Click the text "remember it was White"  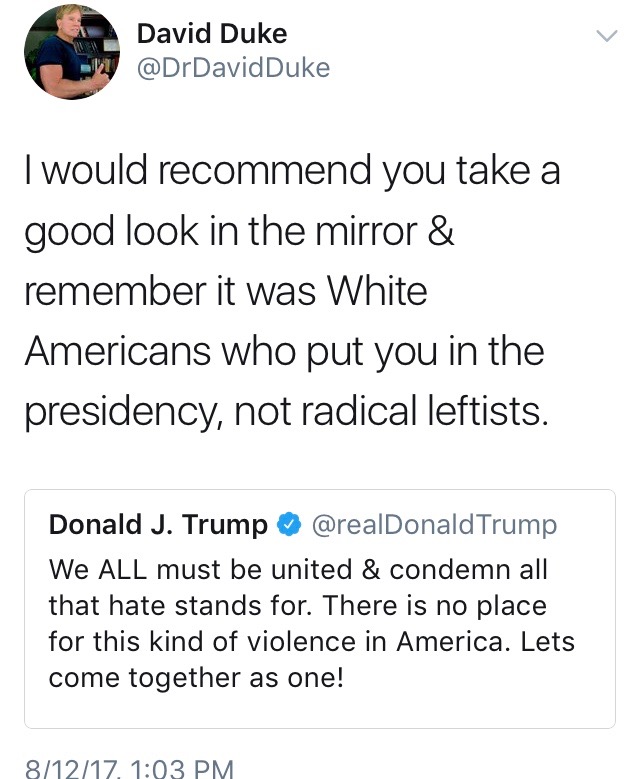pyautogui.click(x=225, y=292)
